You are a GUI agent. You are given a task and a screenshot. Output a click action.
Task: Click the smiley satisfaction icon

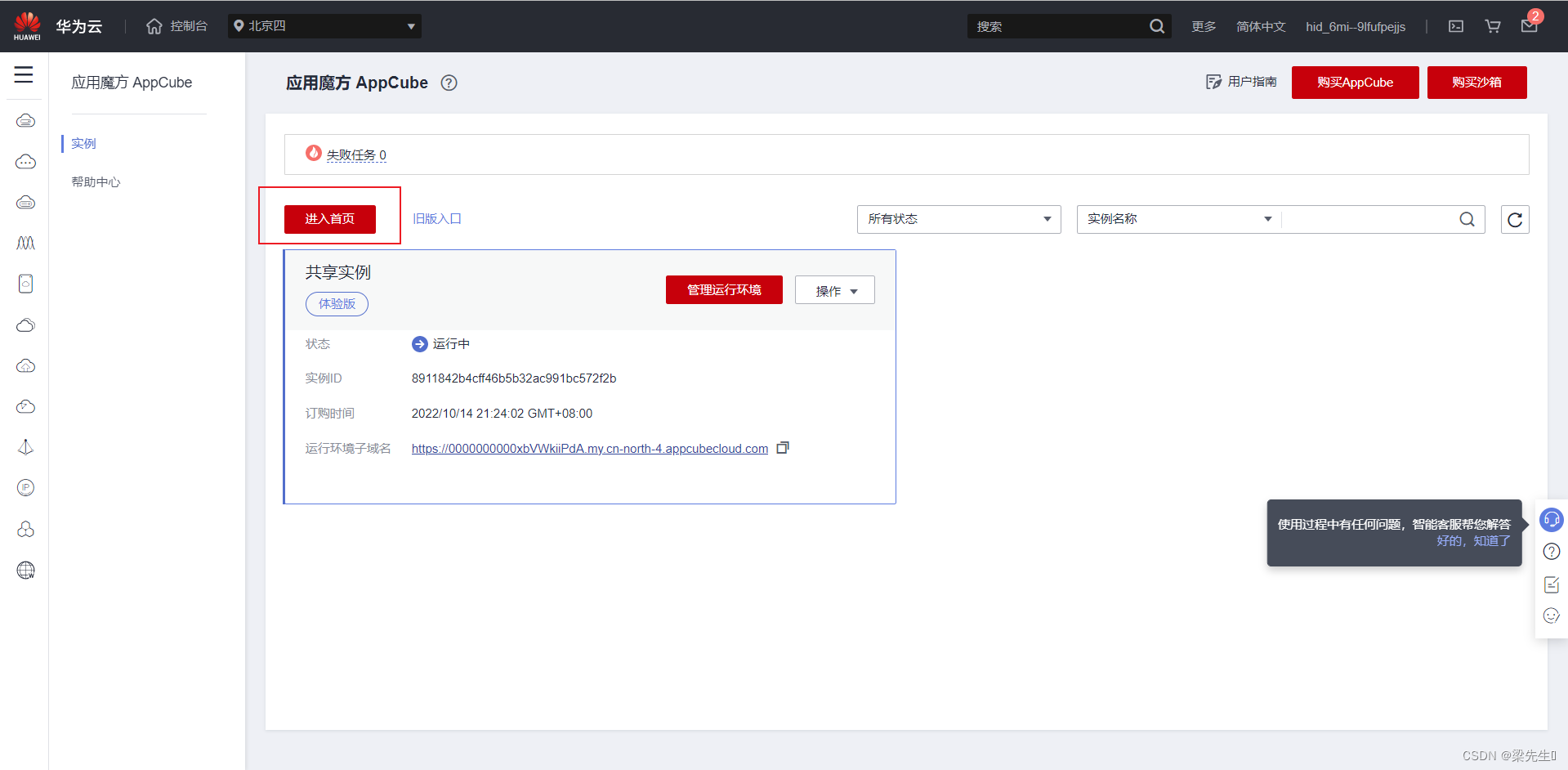point(1551,616)
